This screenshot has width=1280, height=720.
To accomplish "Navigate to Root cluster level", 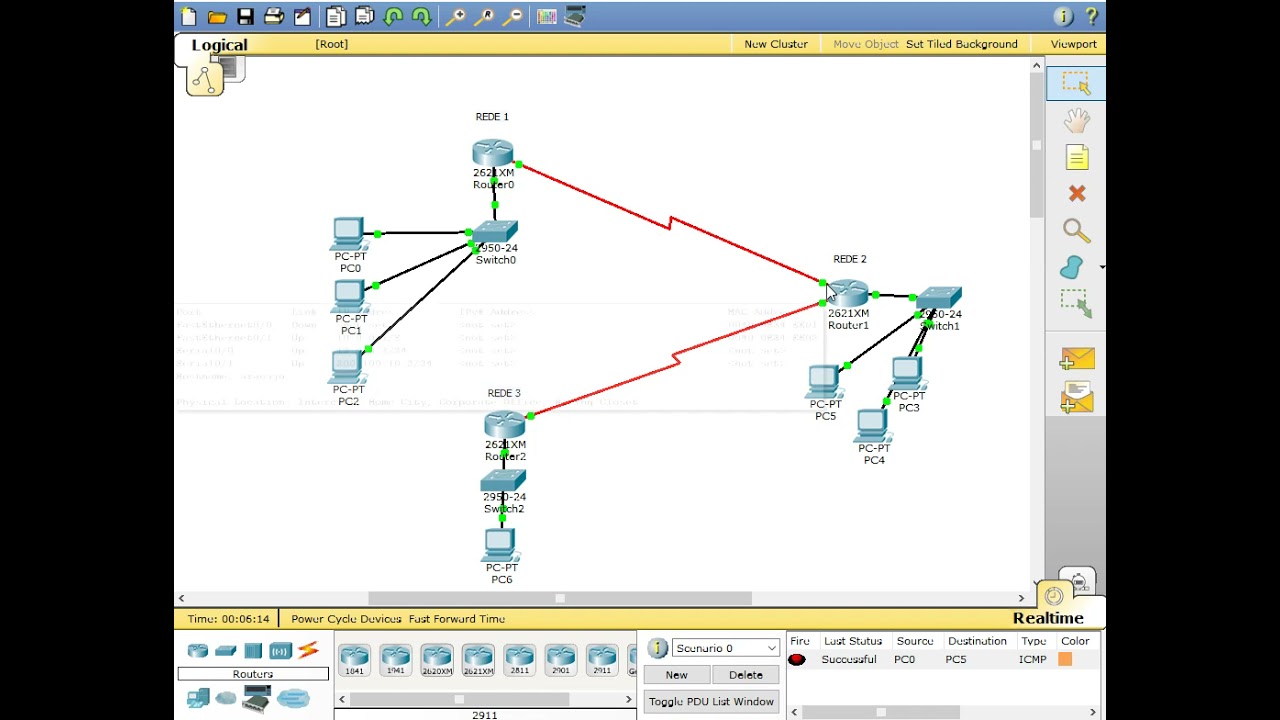I will coord(331,44).
